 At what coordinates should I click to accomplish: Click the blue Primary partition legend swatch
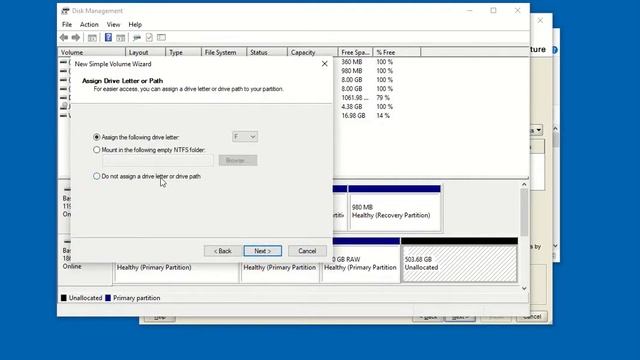tap(108, 298)
